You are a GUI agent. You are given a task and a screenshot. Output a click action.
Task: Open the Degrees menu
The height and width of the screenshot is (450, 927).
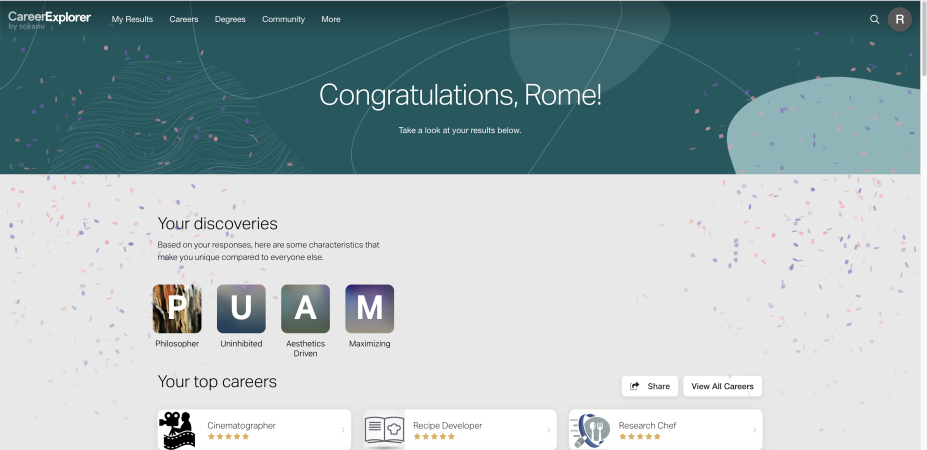[230, 19]
